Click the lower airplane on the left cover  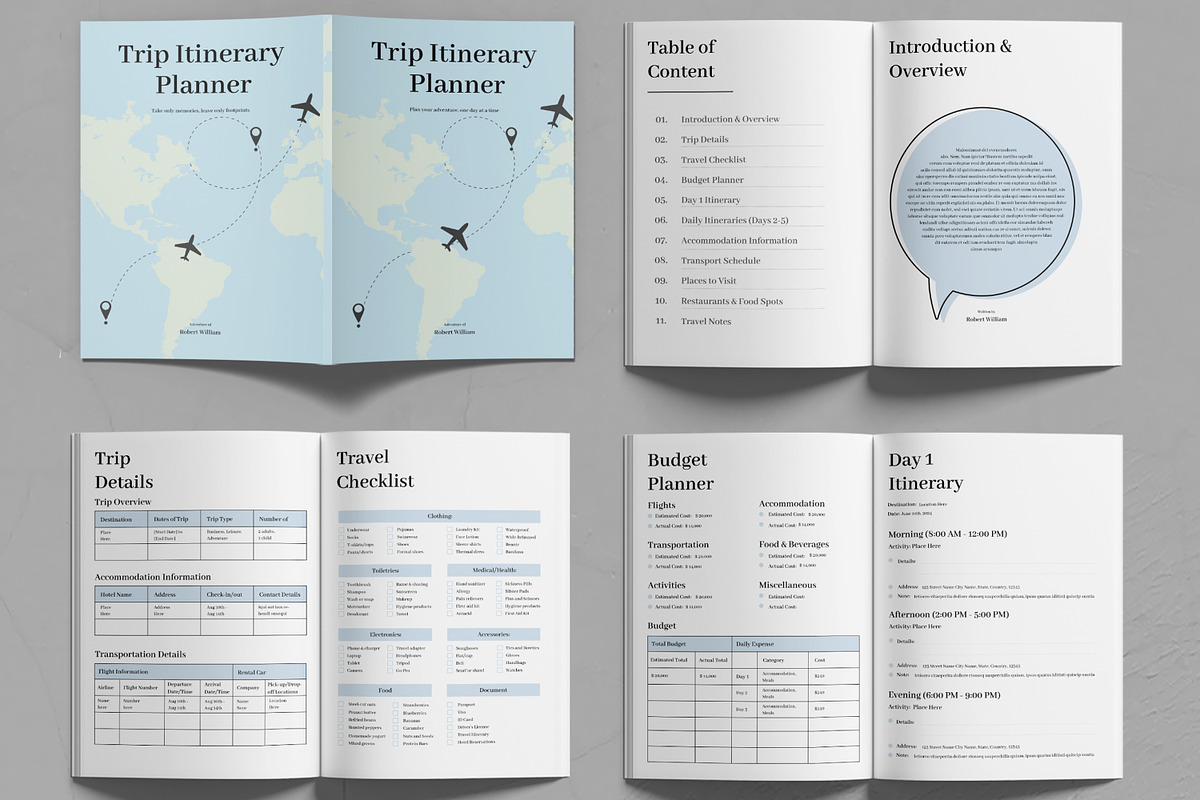(188, 246)
